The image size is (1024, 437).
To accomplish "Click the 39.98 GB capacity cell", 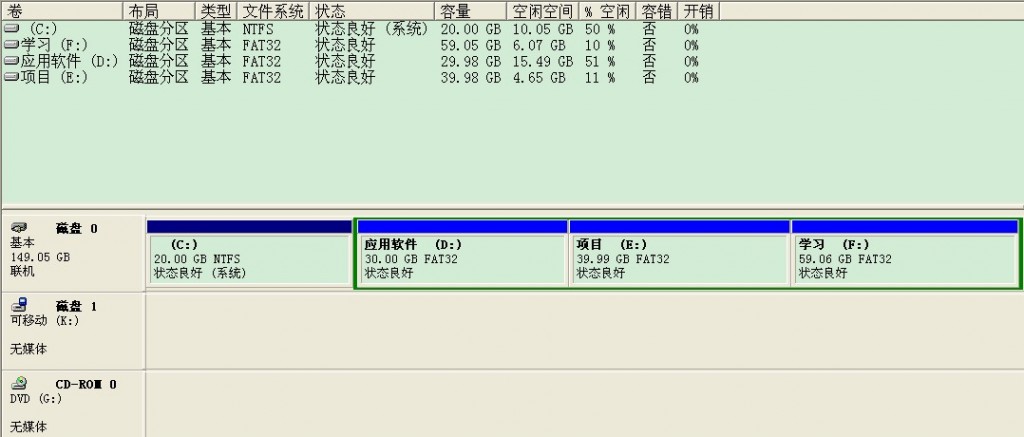I will pos(471,77).
